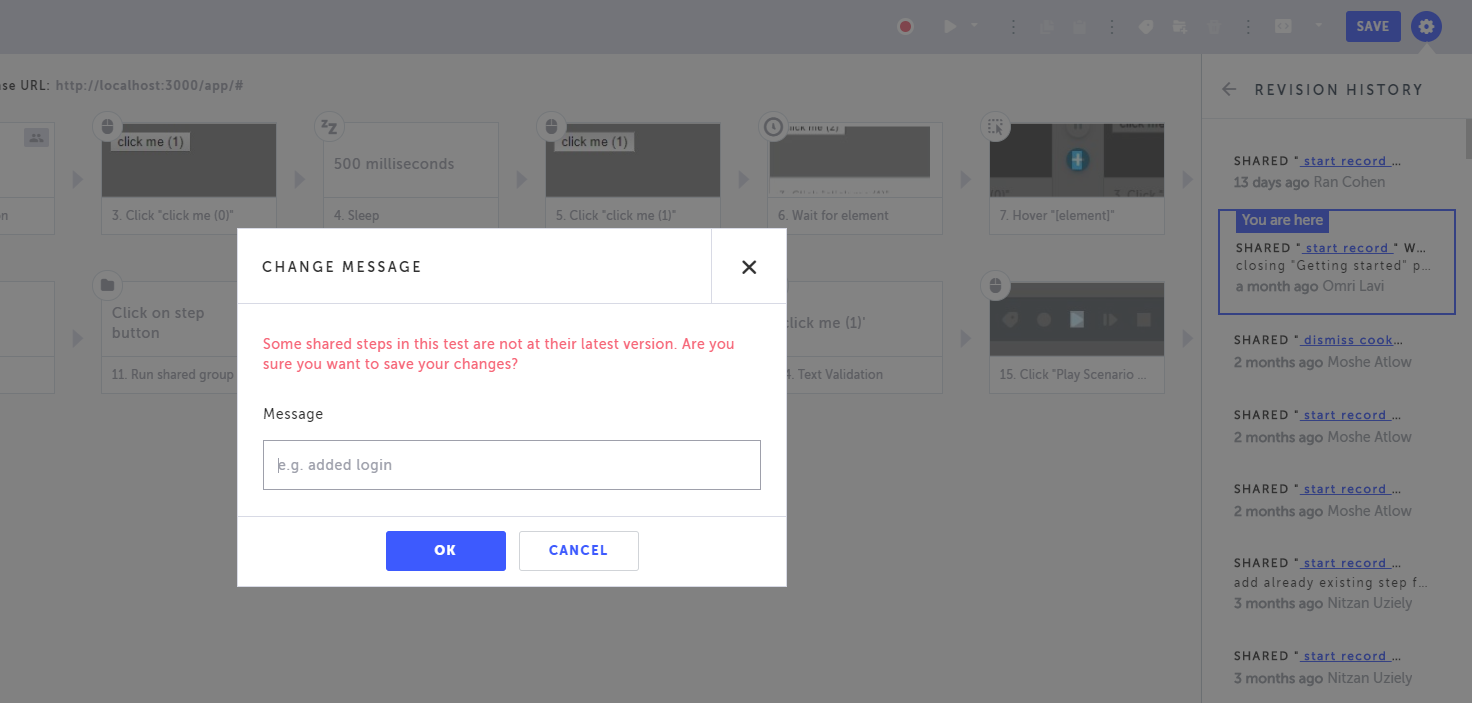
Task: Open 'start record' link above 'add already existing step'
Action: 1345,563
